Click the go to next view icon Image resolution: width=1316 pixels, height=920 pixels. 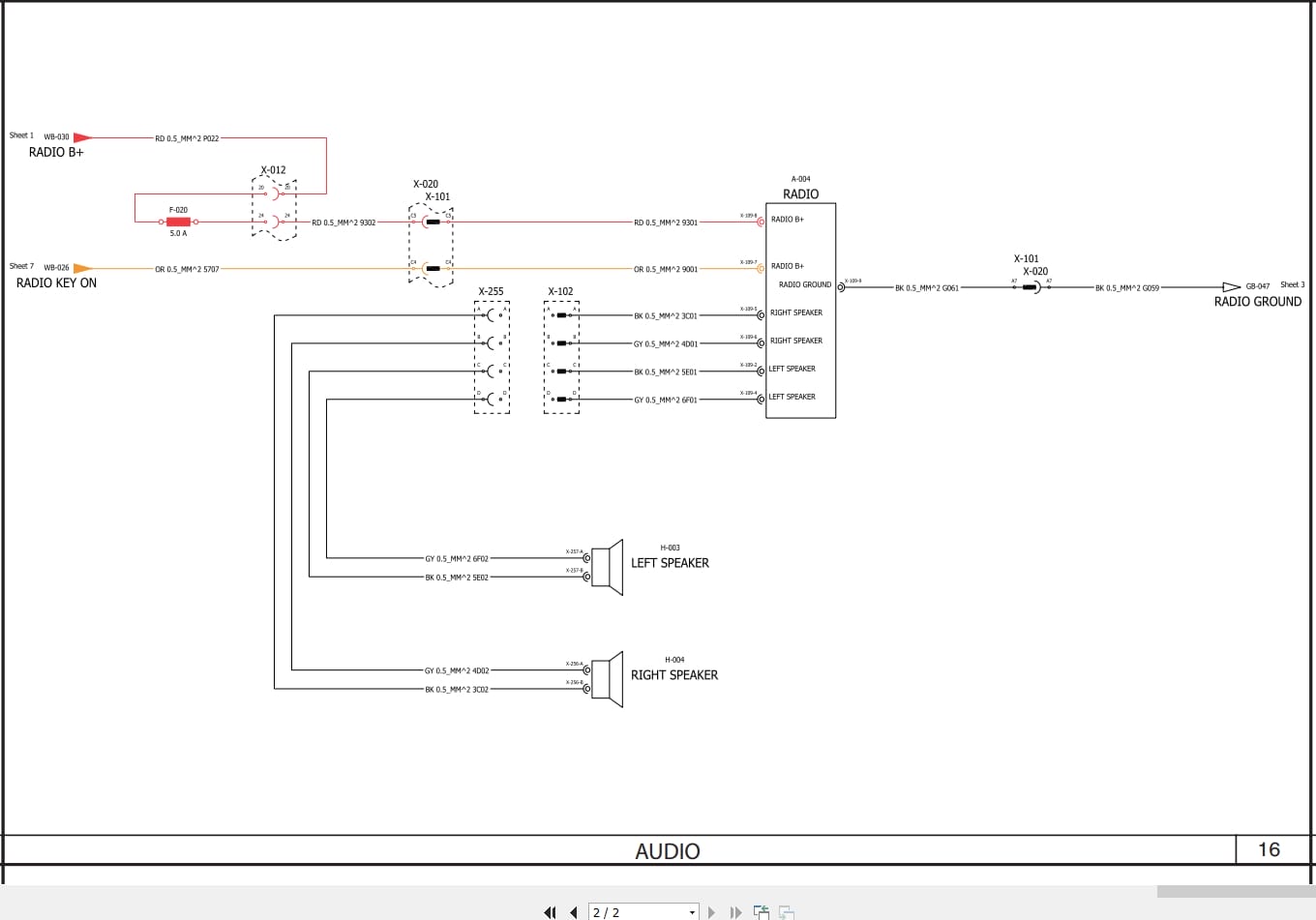(x=787, y=912)
